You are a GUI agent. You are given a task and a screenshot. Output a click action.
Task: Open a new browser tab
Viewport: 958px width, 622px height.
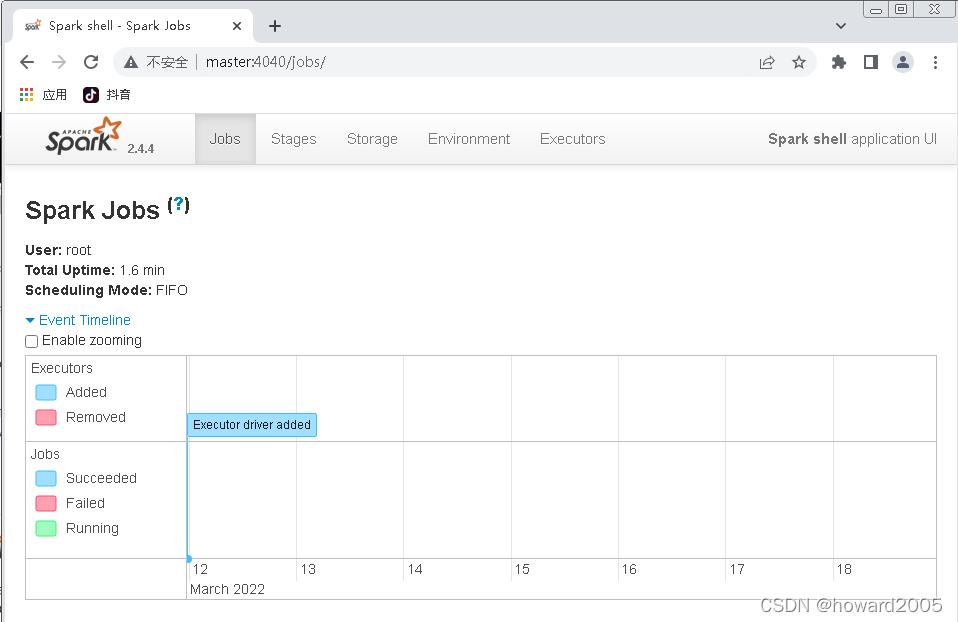(275, 26)
